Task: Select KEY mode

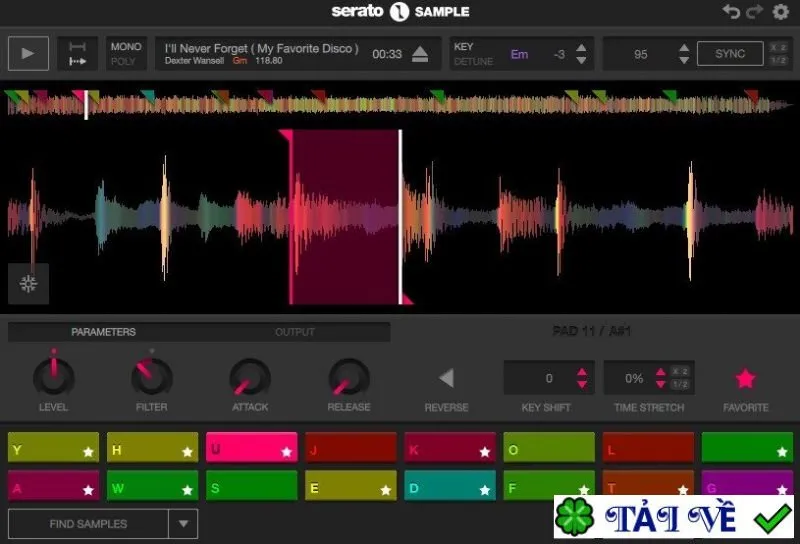Action: [463, 46]
